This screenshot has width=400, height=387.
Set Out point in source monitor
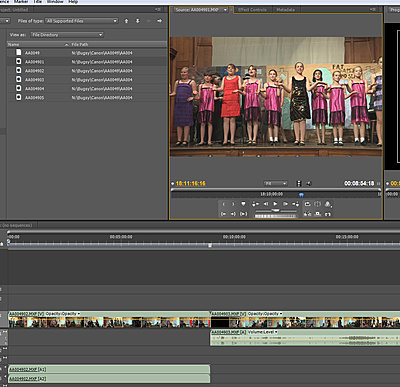(x=233, y=204)
